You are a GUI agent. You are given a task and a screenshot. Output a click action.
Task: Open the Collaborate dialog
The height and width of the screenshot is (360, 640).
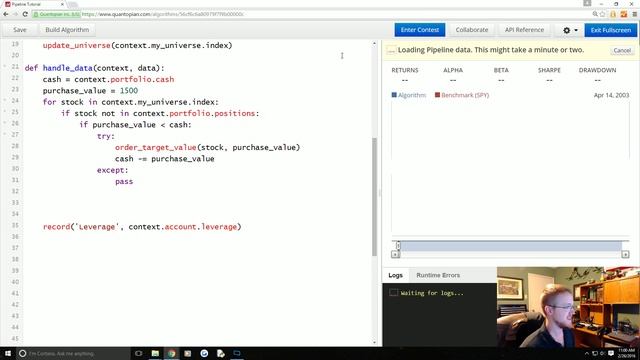(472, 30)
